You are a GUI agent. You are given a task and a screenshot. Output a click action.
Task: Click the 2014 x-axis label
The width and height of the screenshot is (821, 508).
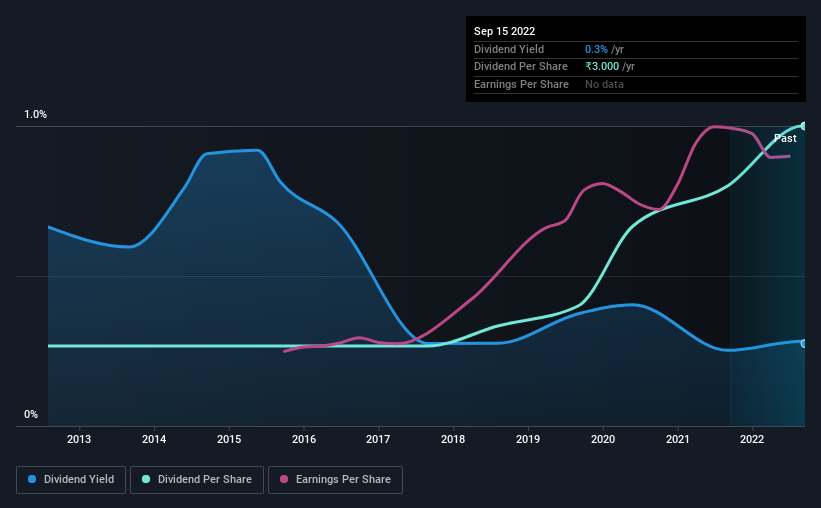[x=154, y=439]
